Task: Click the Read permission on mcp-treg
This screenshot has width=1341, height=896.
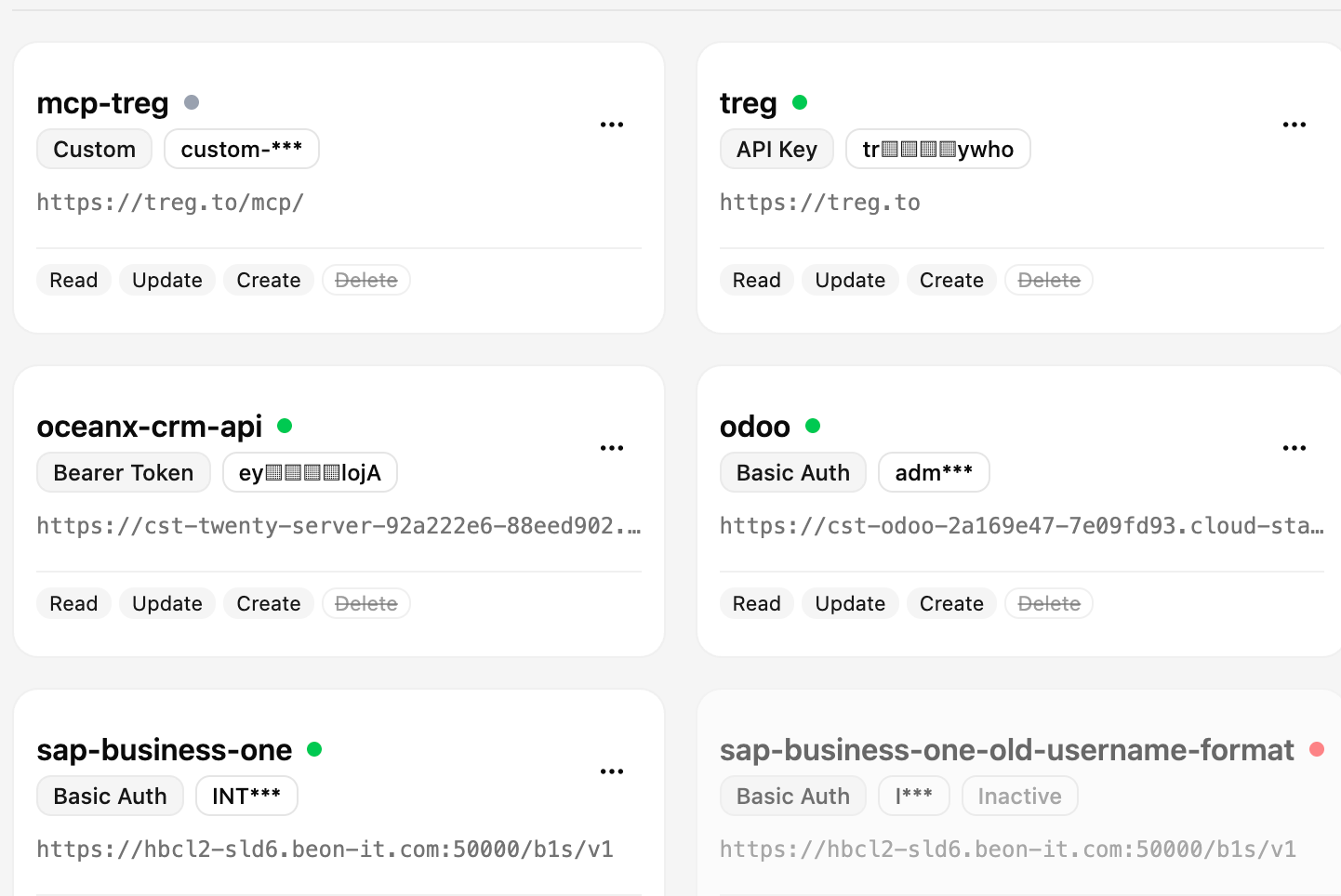Action: pos(73,280)
